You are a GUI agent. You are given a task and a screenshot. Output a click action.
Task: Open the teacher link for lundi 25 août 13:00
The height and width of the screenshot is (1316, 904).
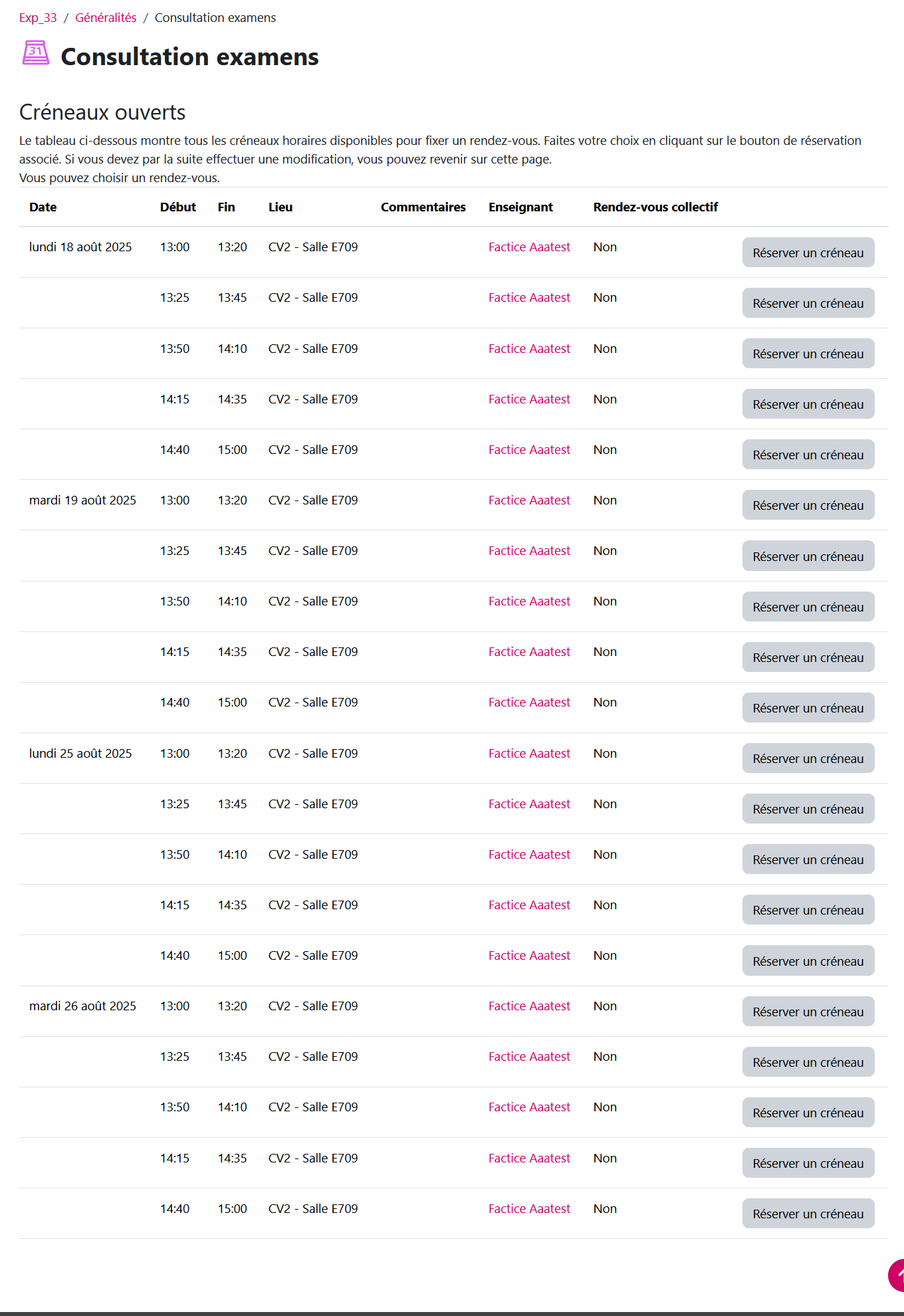pos(529,754)
